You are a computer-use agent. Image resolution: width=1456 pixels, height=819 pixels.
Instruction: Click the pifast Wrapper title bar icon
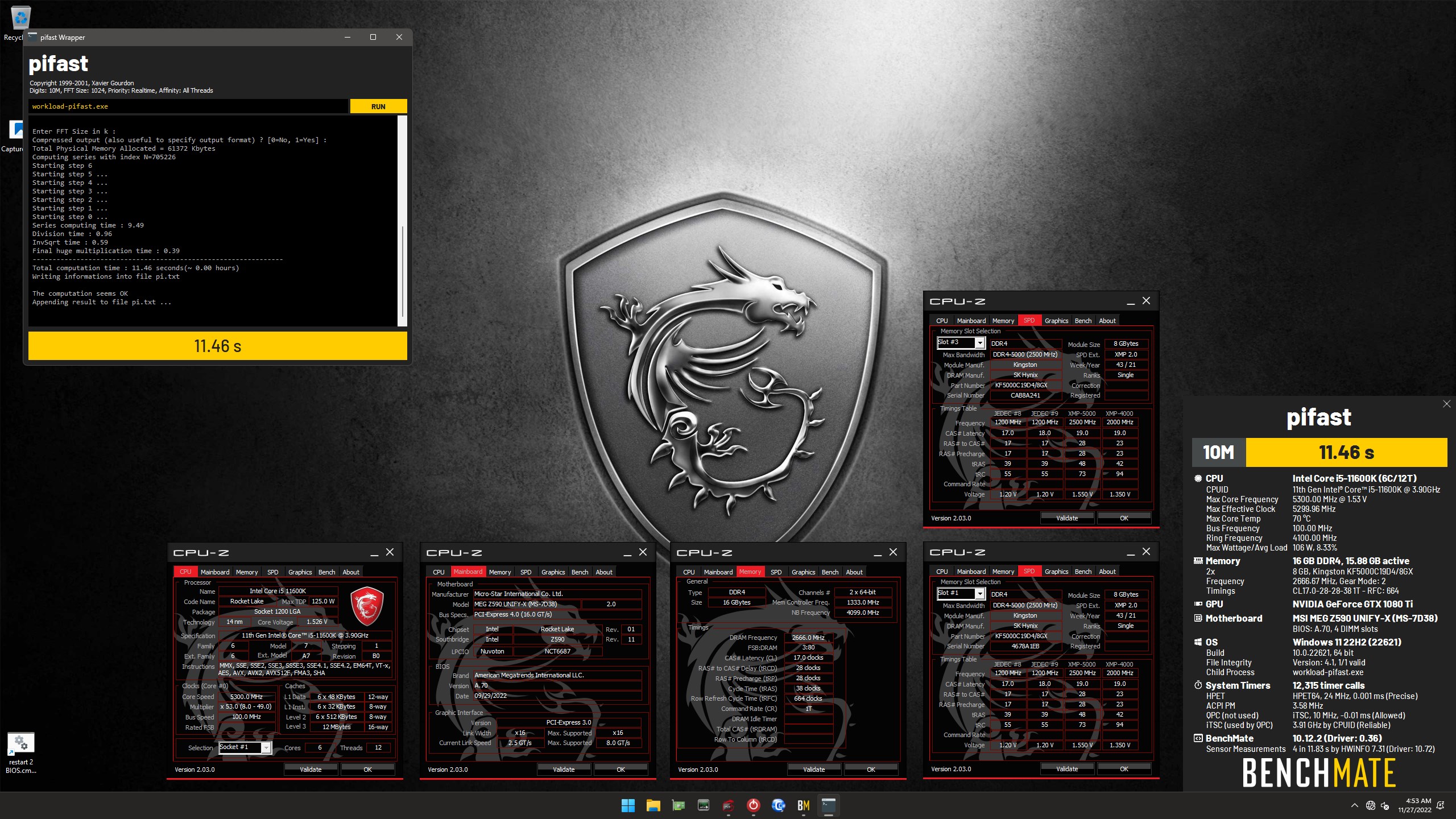tap(32, 37)
